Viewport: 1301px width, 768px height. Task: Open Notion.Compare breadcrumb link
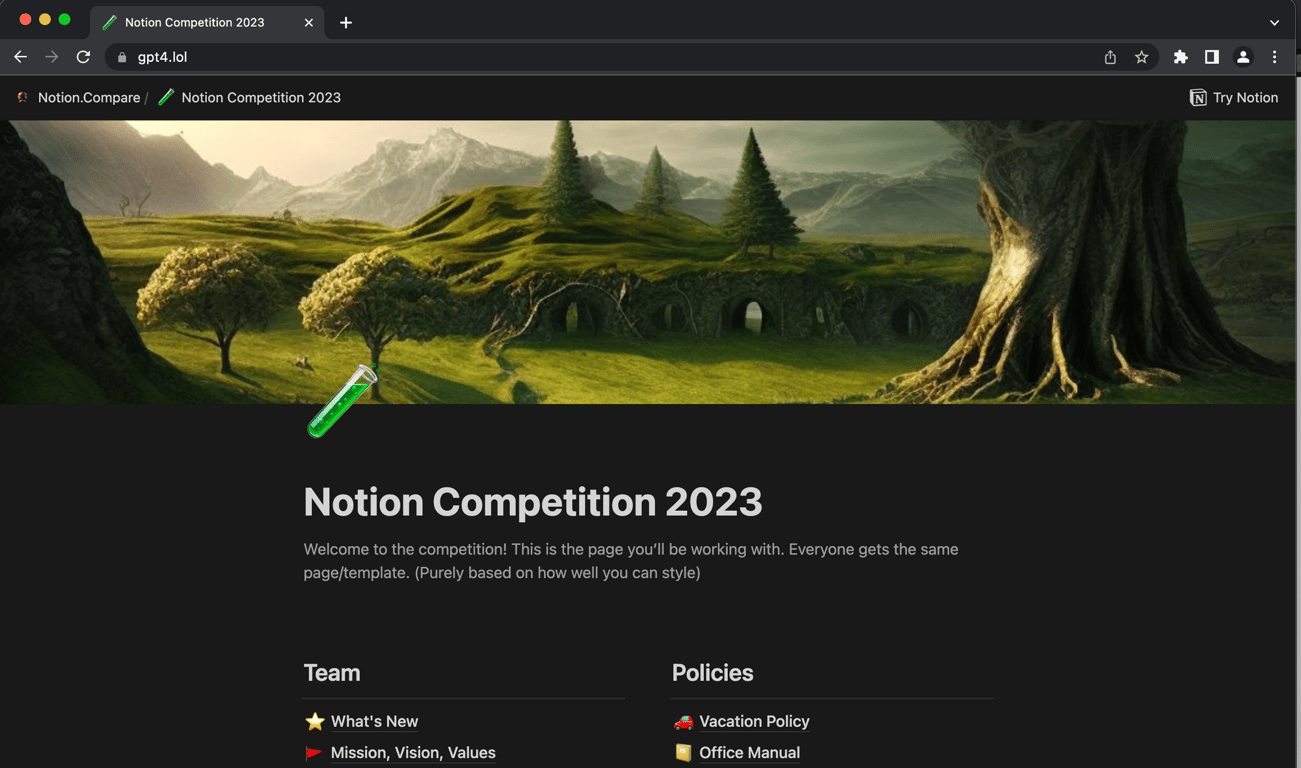[x=89, y=97]
